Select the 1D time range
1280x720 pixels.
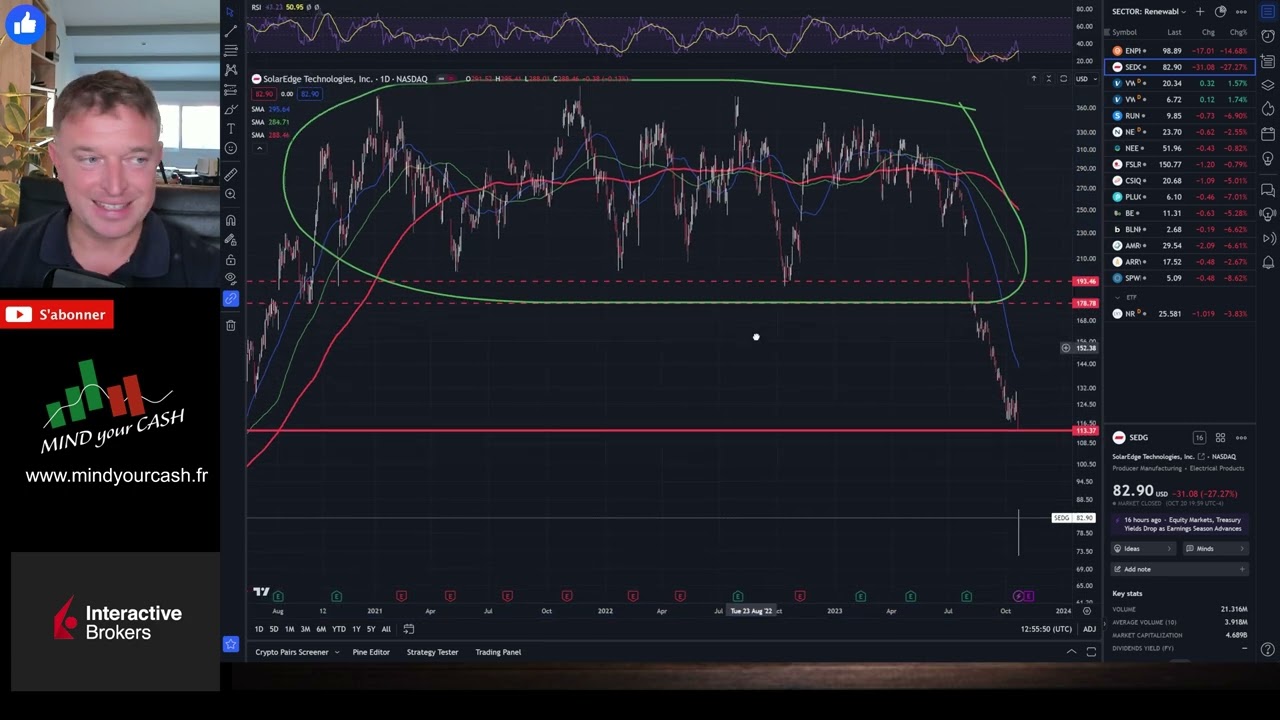pos(258,629)
